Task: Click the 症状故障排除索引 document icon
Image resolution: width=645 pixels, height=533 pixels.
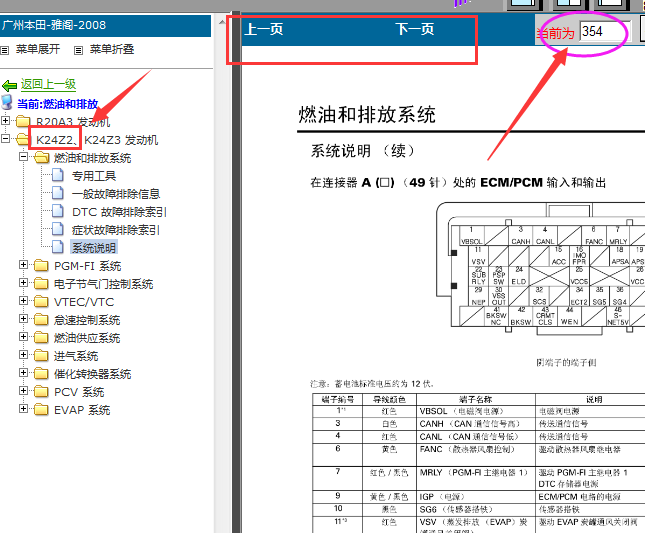Action: tap(58, 229)
